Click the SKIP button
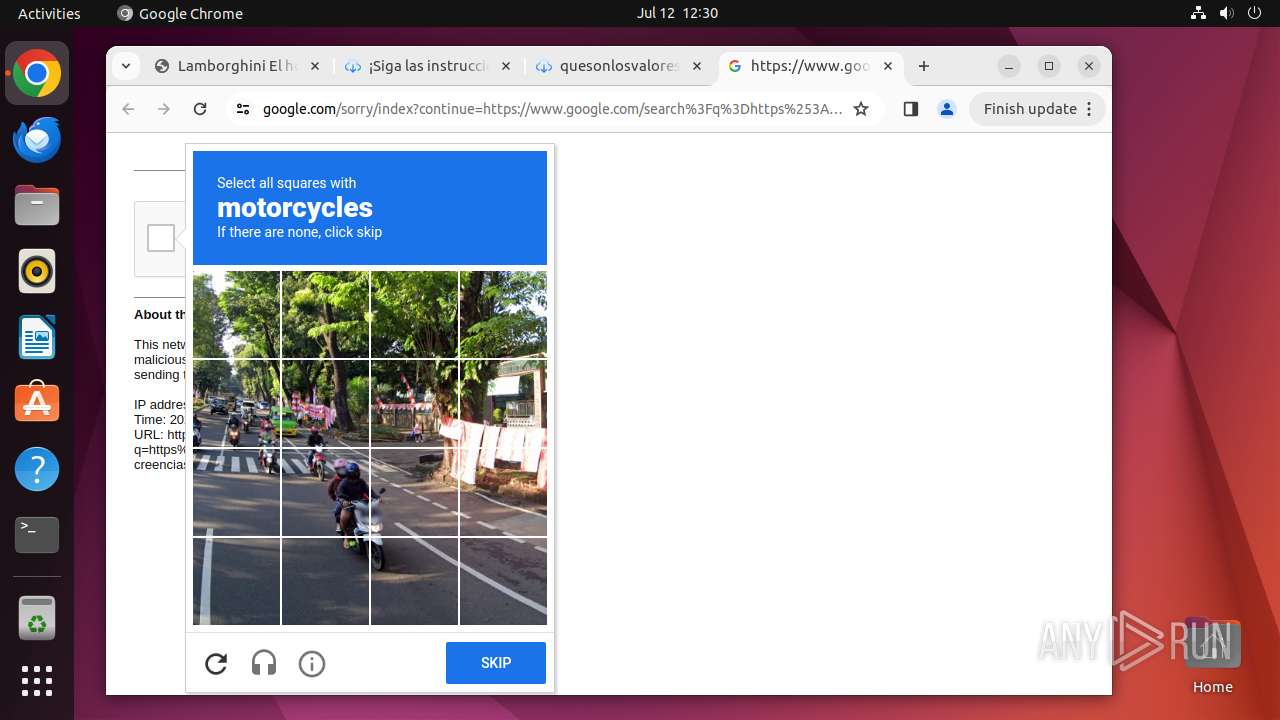The image size is (1280, 720). [496, 663]
